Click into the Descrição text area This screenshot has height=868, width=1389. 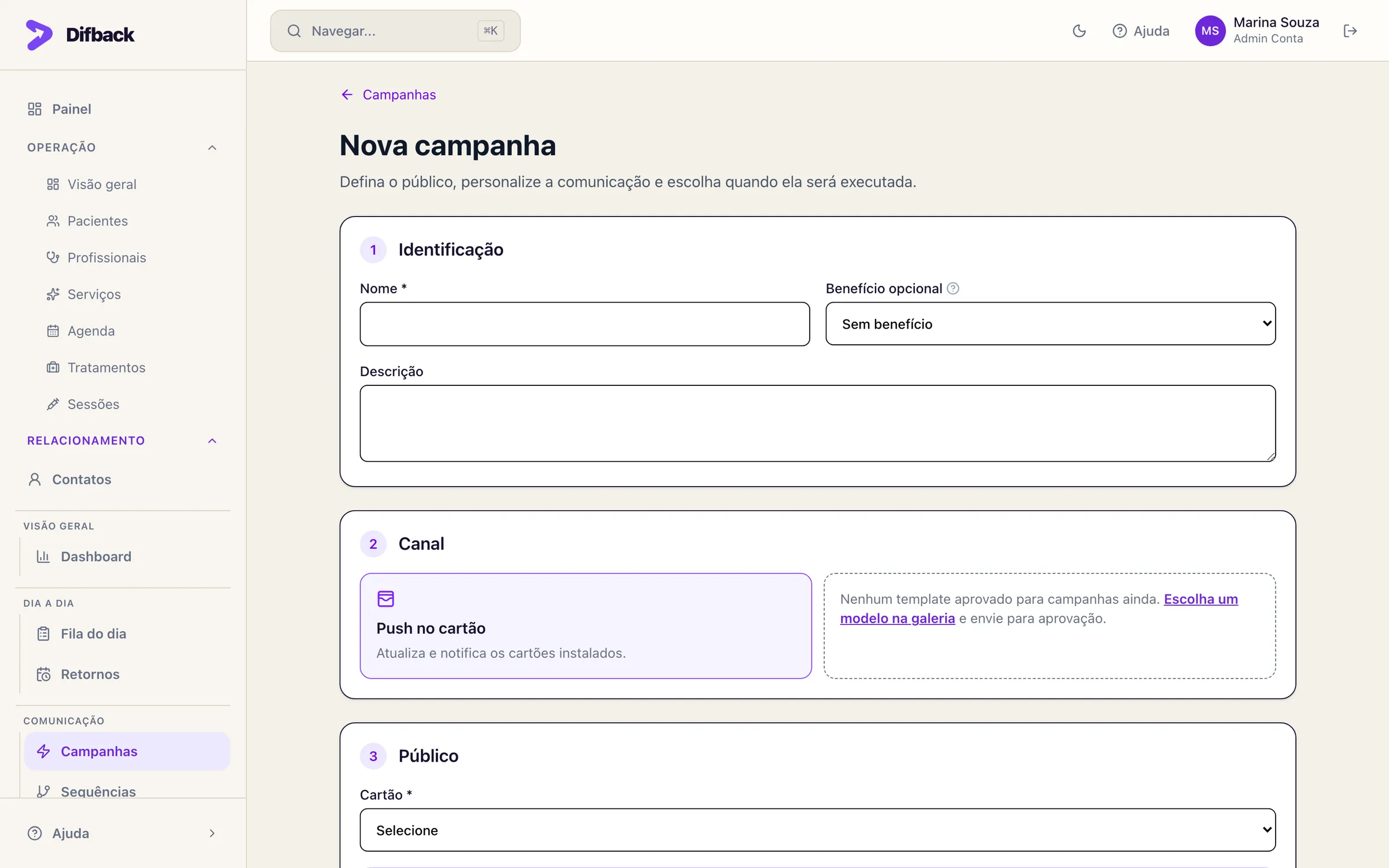pos(817,423)
